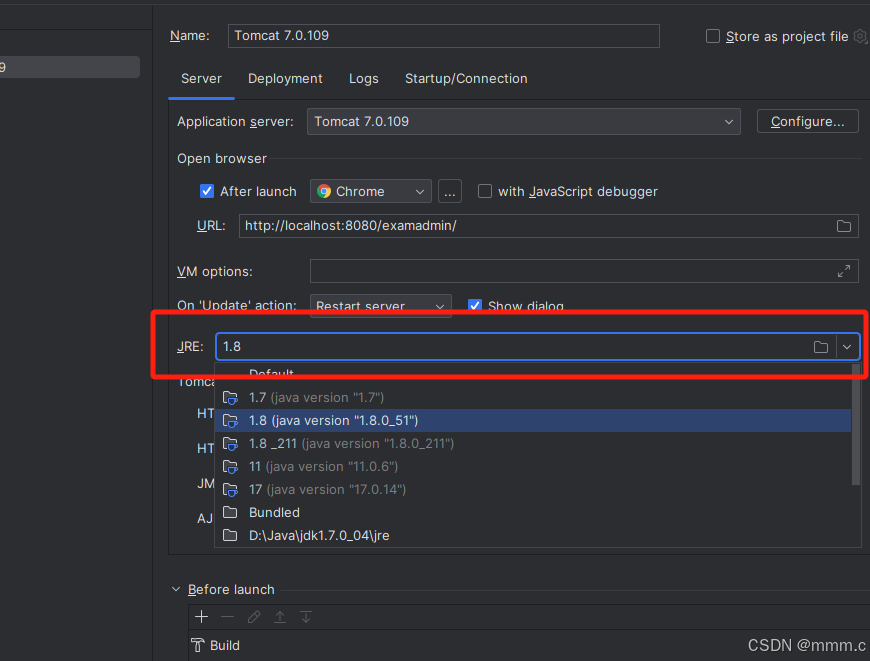Click the folder icon in the URL field
870x661 pixels.
pos(843,226)
